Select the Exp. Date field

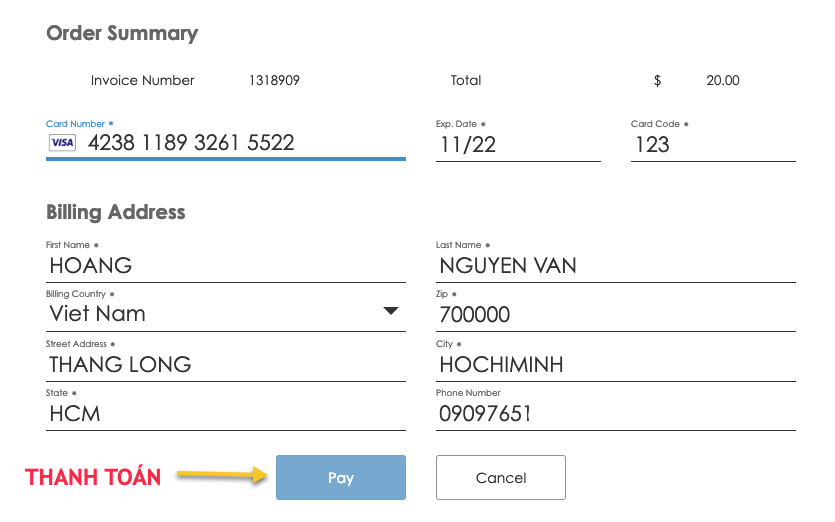tap(518, 145)
